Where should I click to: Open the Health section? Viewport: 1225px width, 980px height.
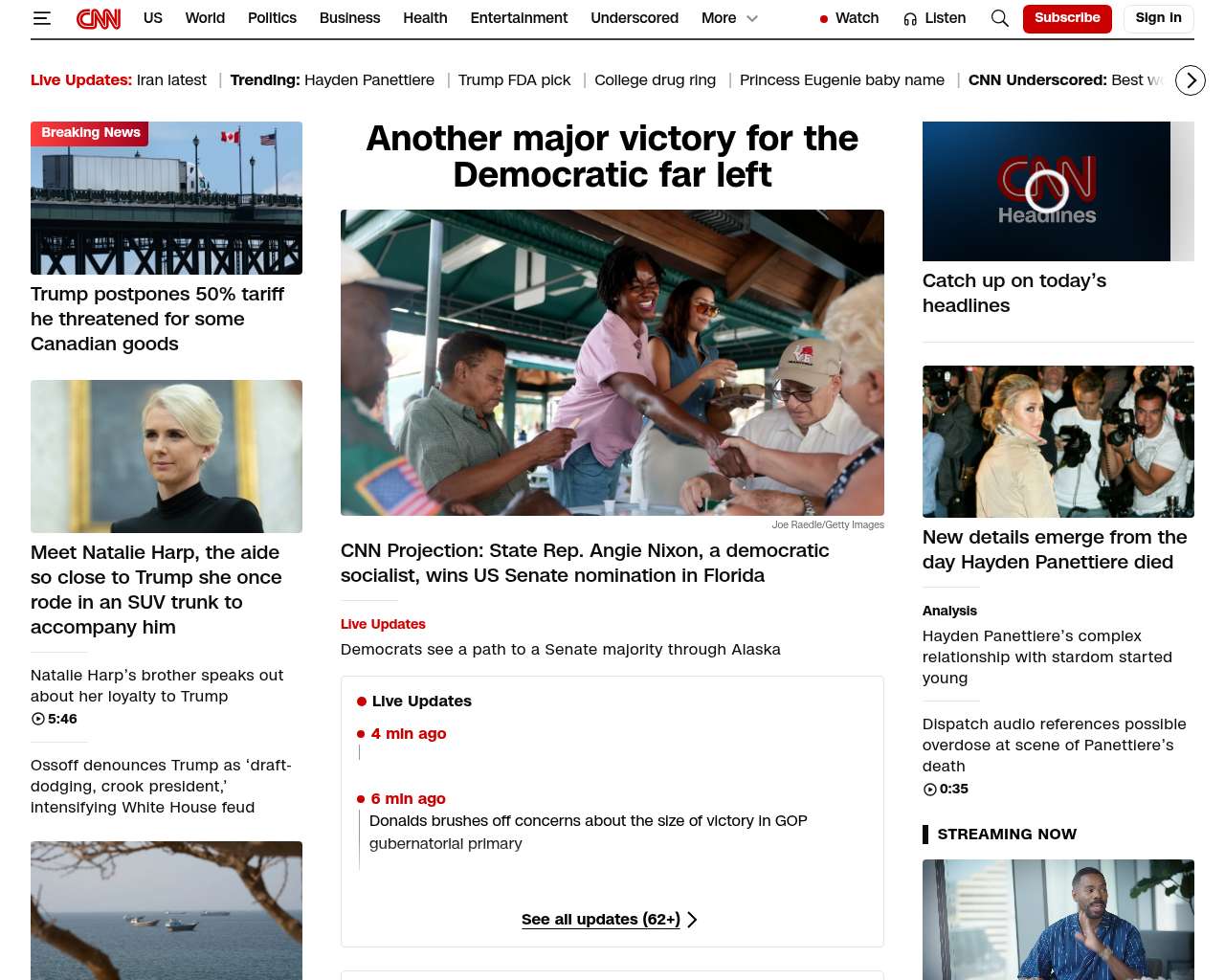[x=425, y=18]
